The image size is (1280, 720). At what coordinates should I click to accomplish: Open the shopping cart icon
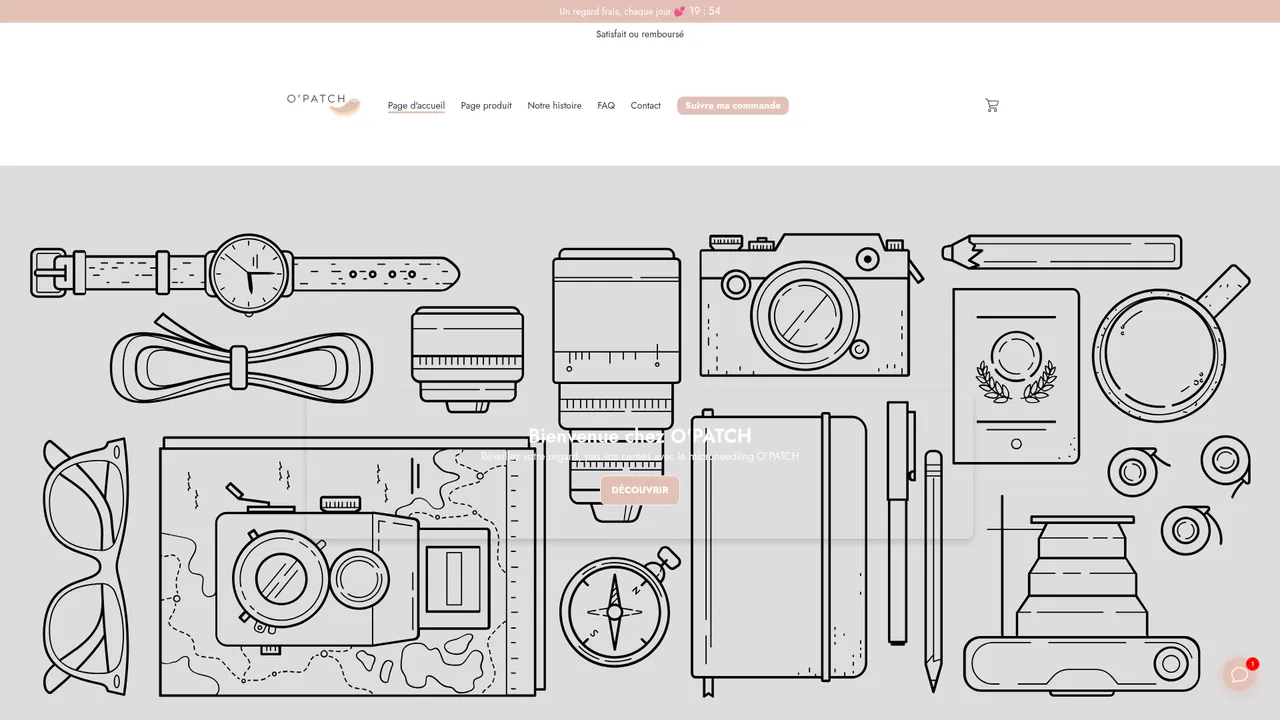pos(992,105)
